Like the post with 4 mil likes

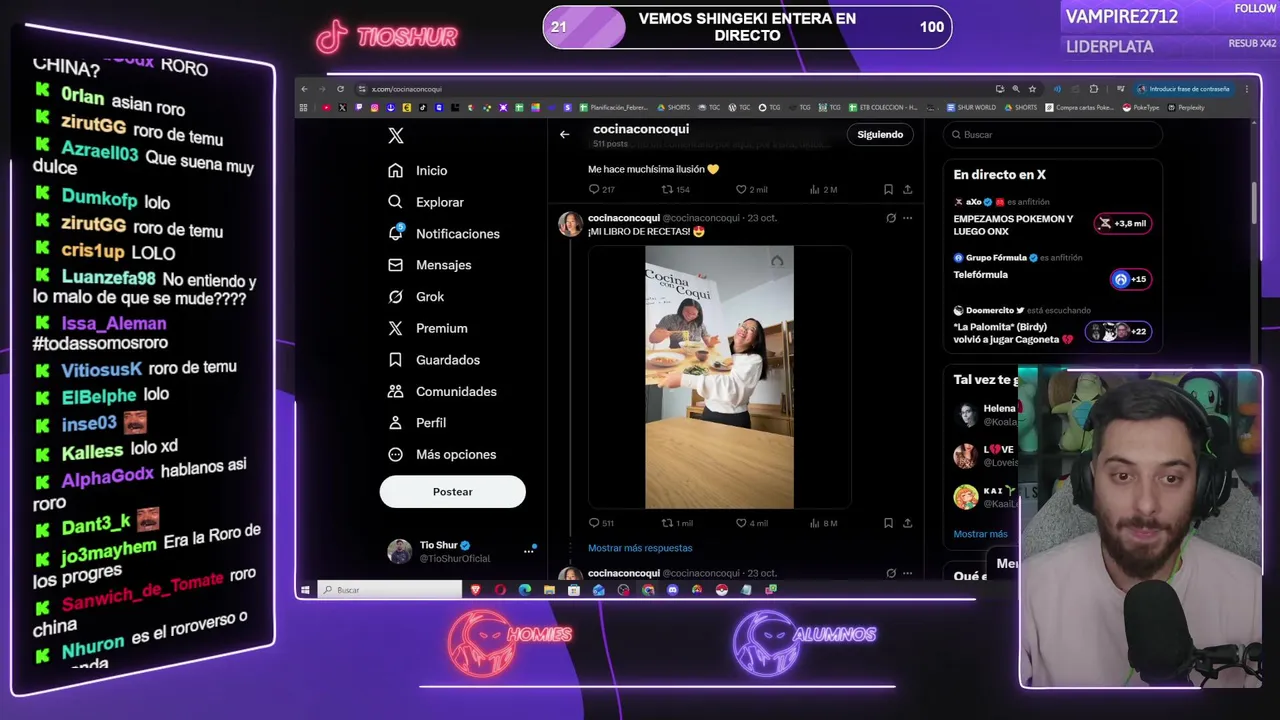pyautogui.click(x=752, y=523)
